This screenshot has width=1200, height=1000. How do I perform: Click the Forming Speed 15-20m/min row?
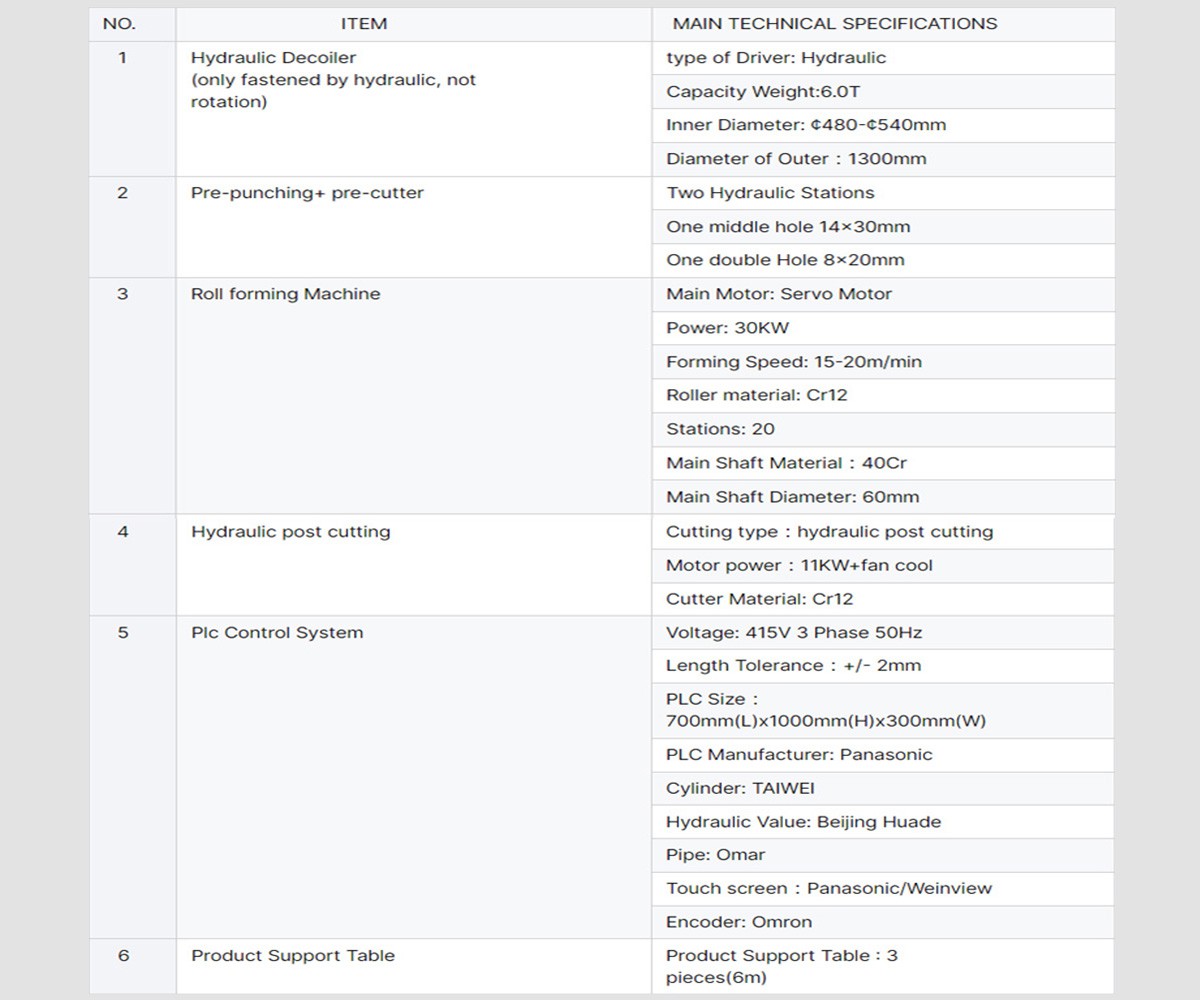click(x=794, y=362)
